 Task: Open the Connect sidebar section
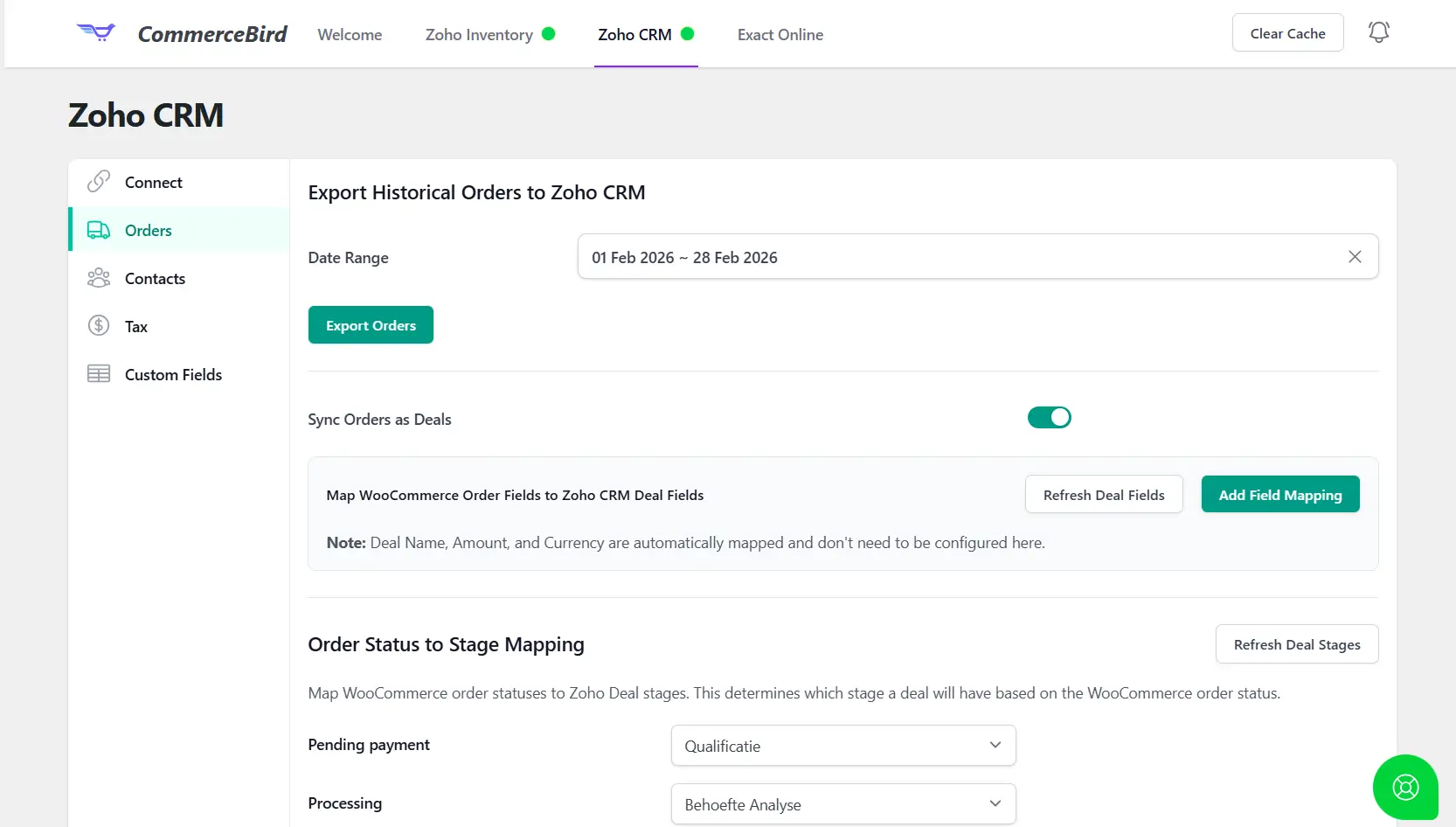179,183
